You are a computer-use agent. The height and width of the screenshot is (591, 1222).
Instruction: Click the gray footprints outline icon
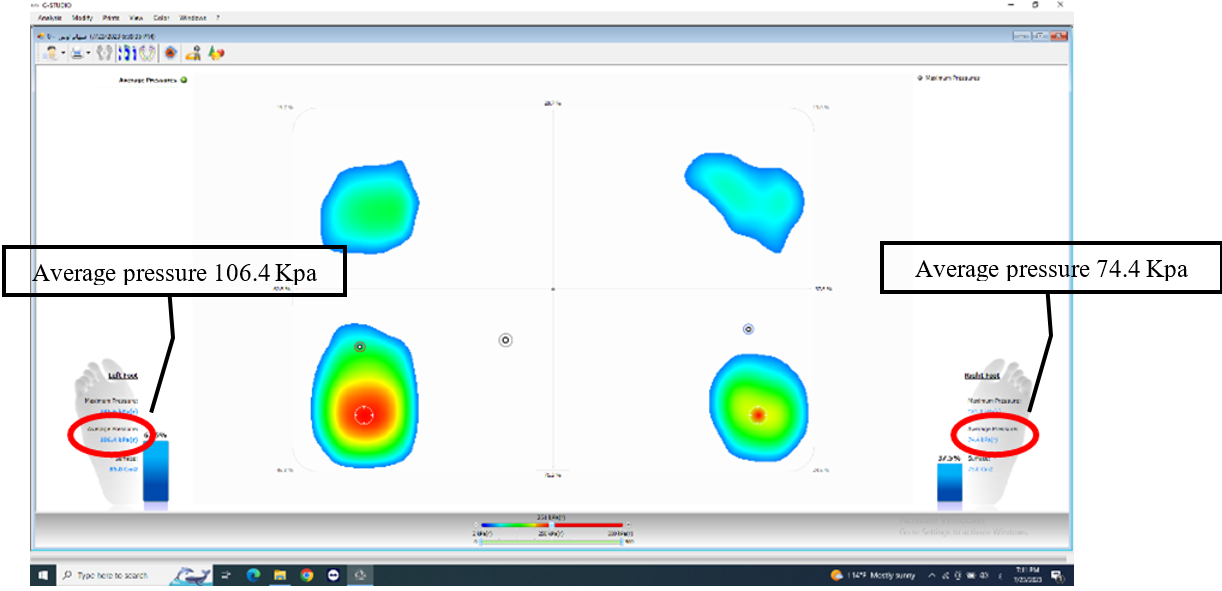pos(104,53)
